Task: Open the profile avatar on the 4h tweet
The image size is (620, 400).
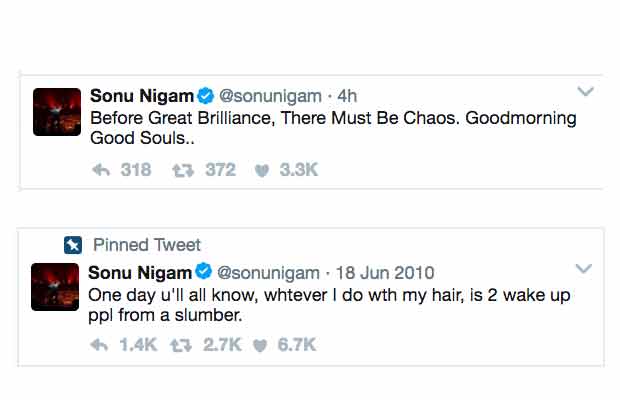Action: [57, 112]
